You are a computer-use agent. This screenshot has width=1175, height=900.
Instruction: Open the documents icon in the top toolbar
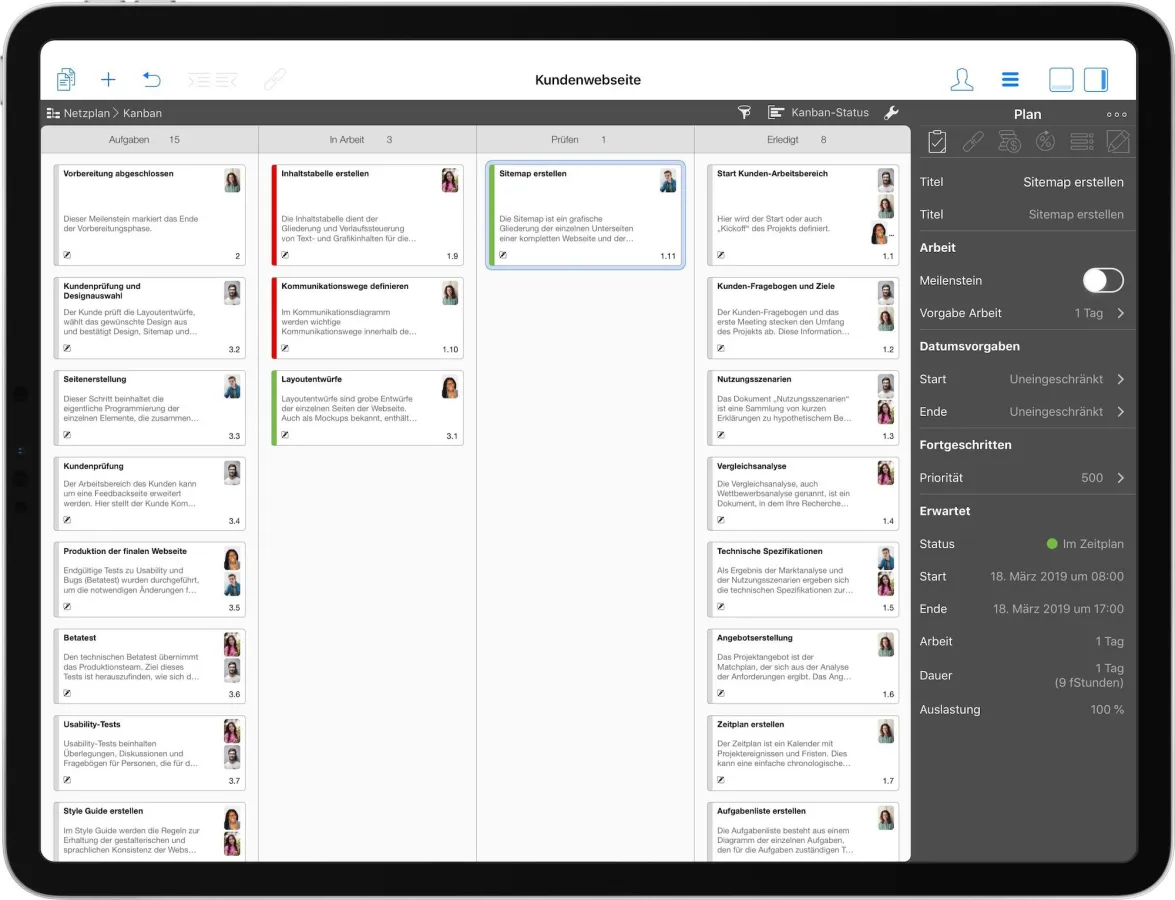66,79
